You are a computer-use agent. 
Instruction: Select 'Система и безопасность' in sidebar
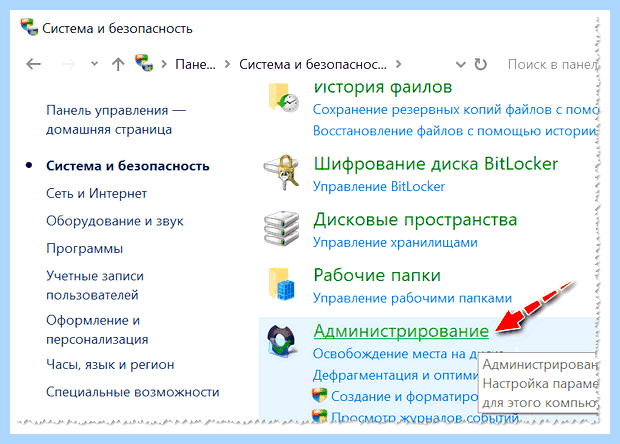click(128, 166)
